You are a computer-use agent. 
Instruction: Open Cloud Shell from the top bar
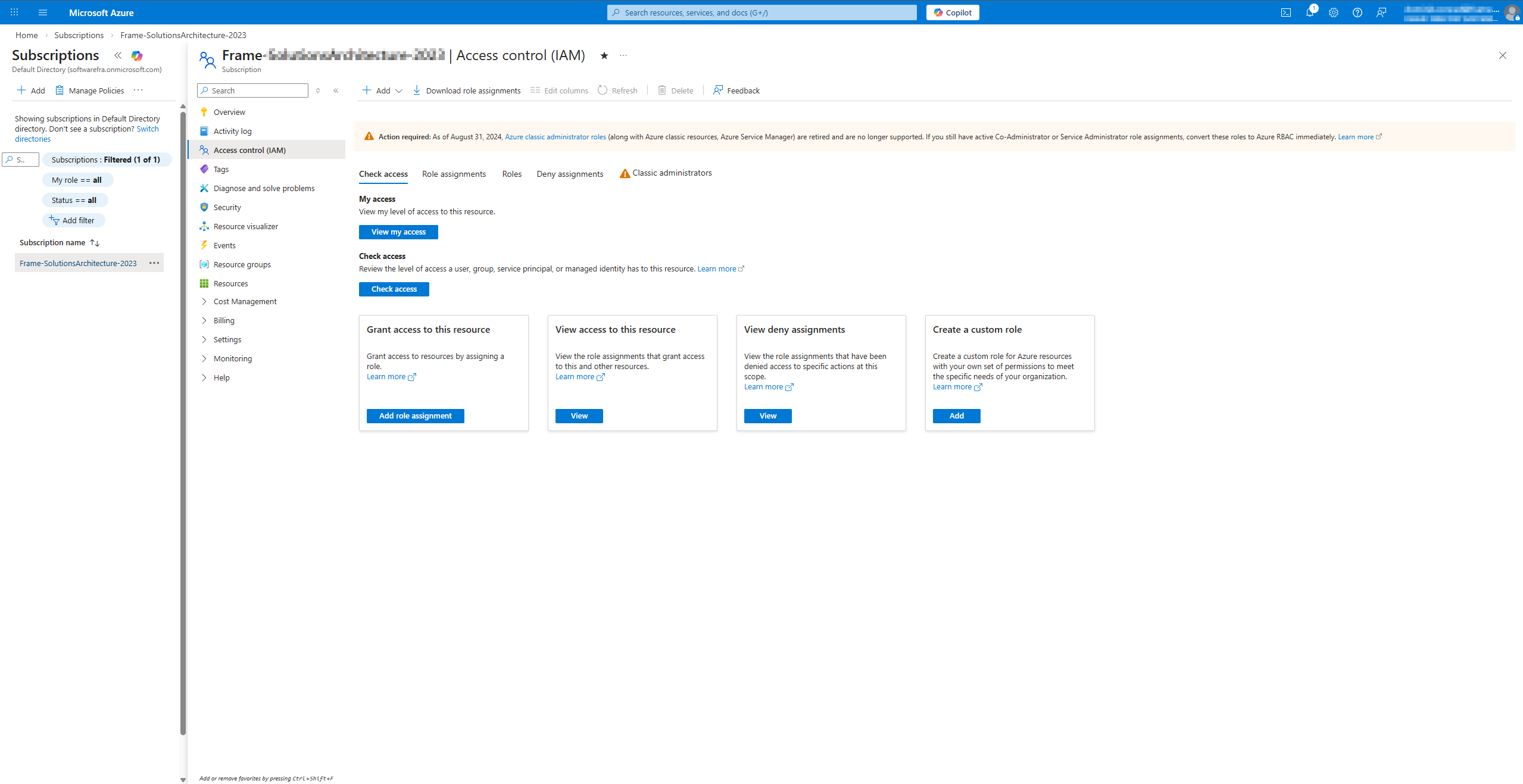point(1285,13)
